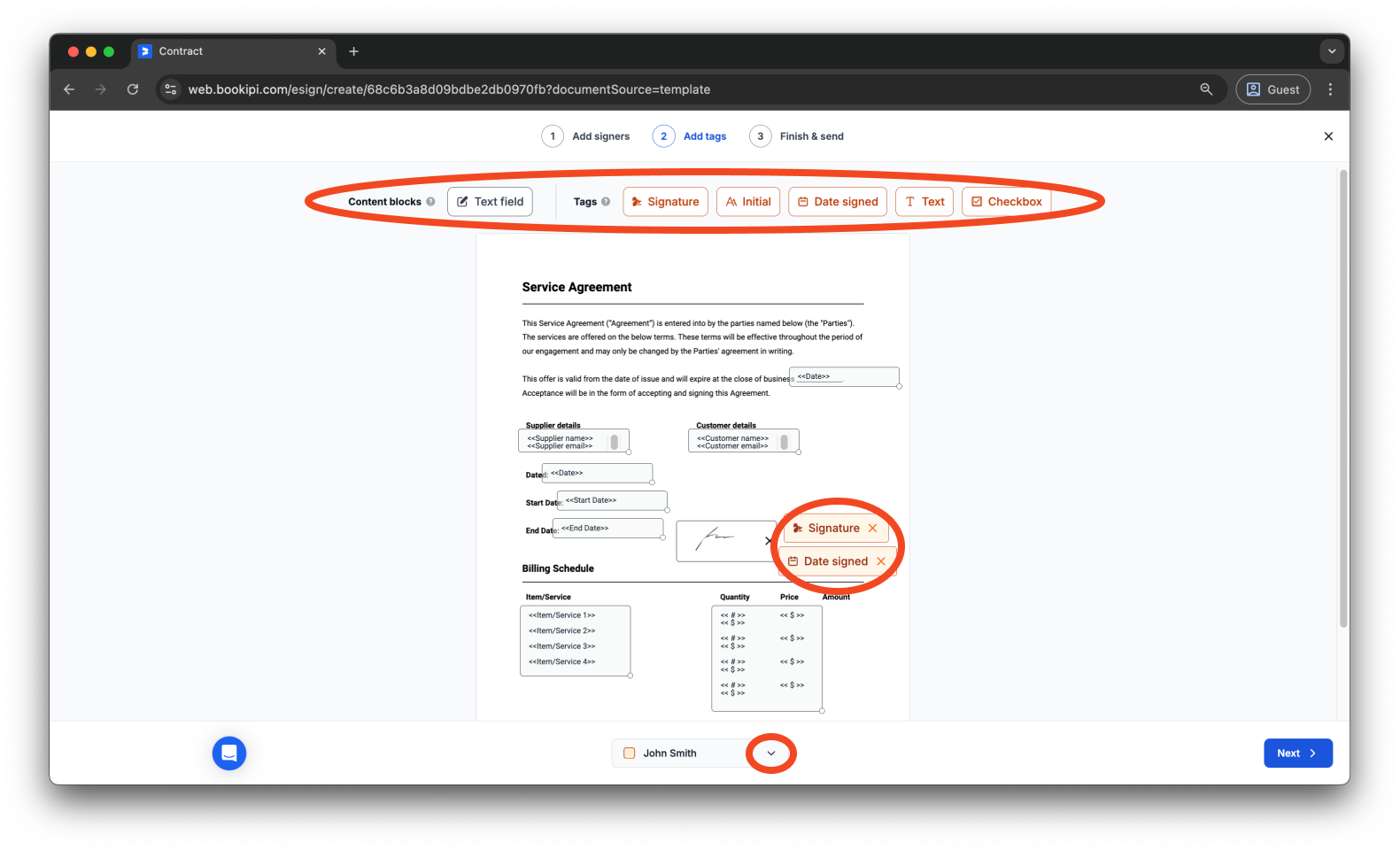The height and width of the screenshot is (850, 1400).
Task: Click the <<Date>> field below Supplier details
Action: 598,474
